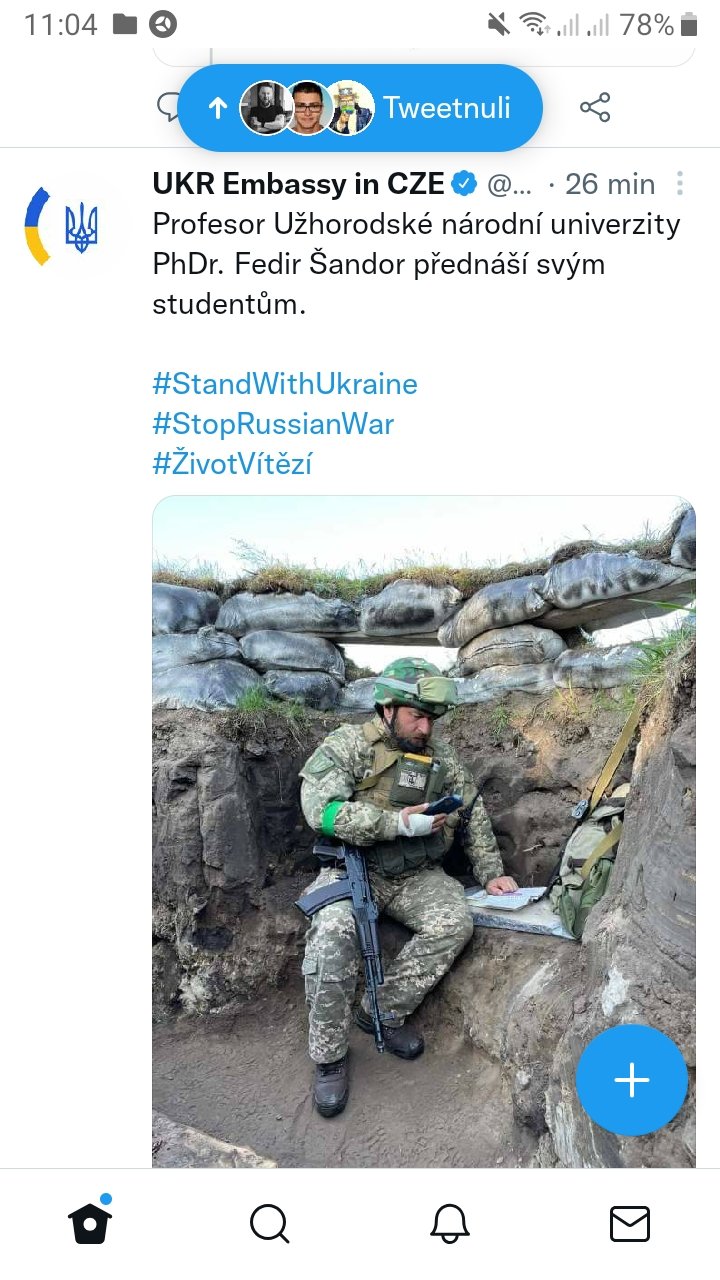The image size is (720, 1280).
Task: Open the tweet's three-dot overflow menu
Action: (680, 184)
